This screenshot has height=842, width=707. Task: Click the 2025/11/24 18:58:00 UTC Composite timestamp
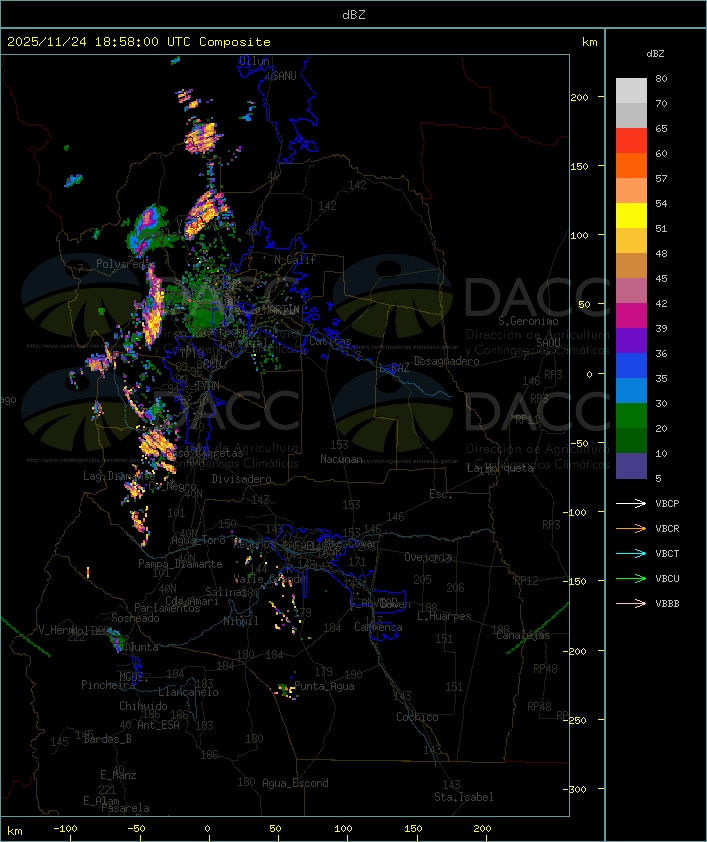tap(139, 42)
